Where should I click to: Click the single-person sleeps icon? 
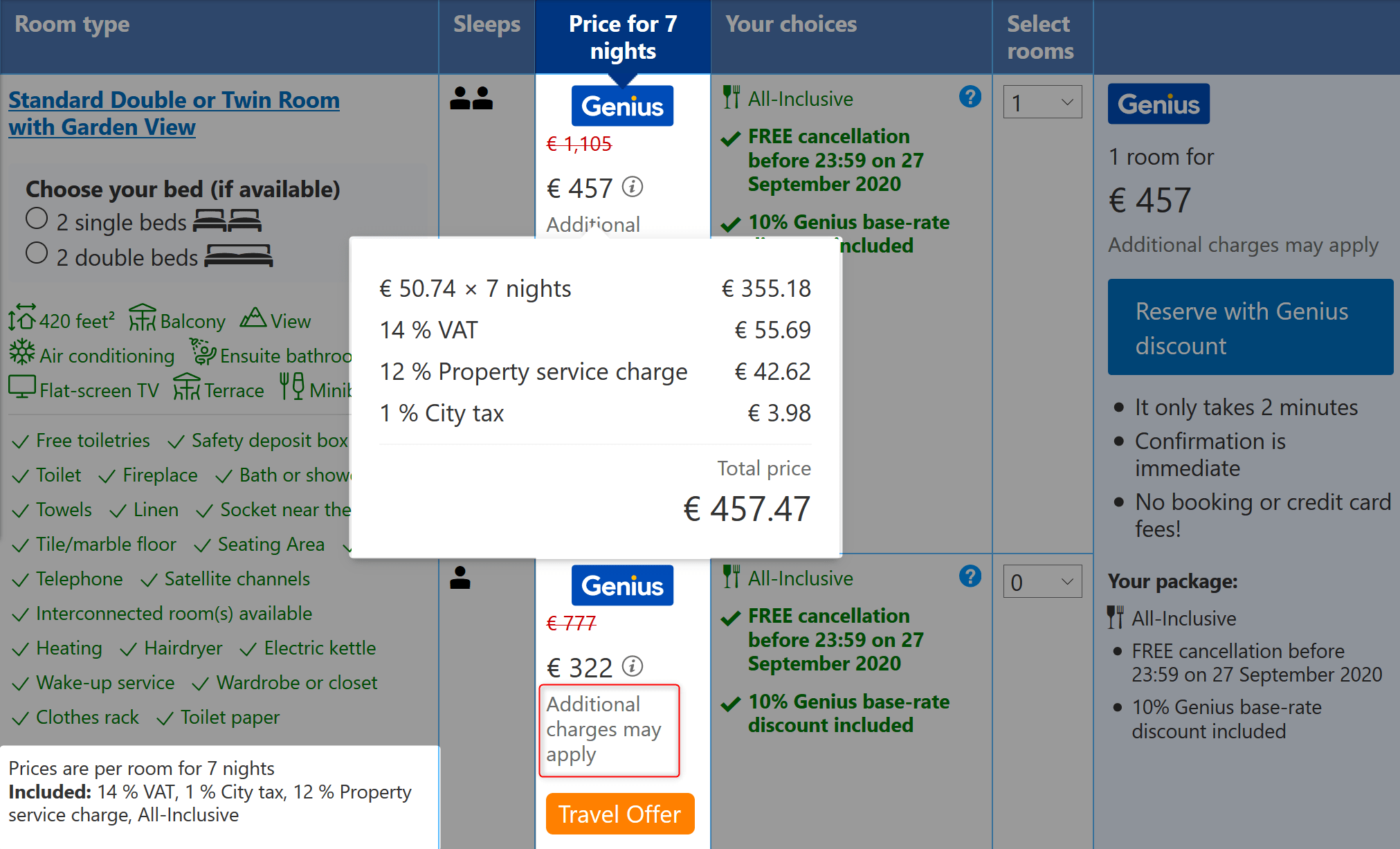pyautogui.click(x=460, y=578)
